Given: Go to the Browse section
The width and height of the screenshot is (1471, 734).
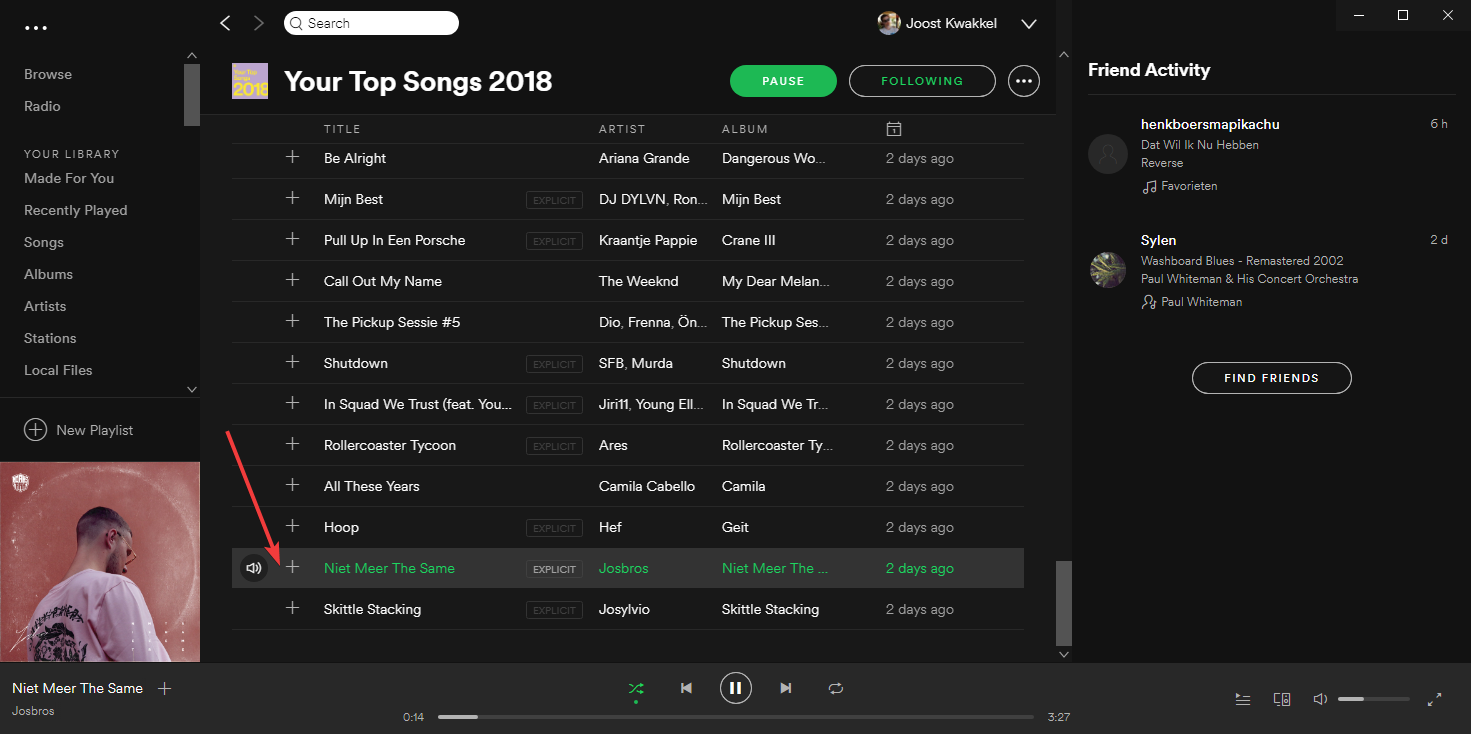Looking at the screenshot, I should tap(48, 74).
